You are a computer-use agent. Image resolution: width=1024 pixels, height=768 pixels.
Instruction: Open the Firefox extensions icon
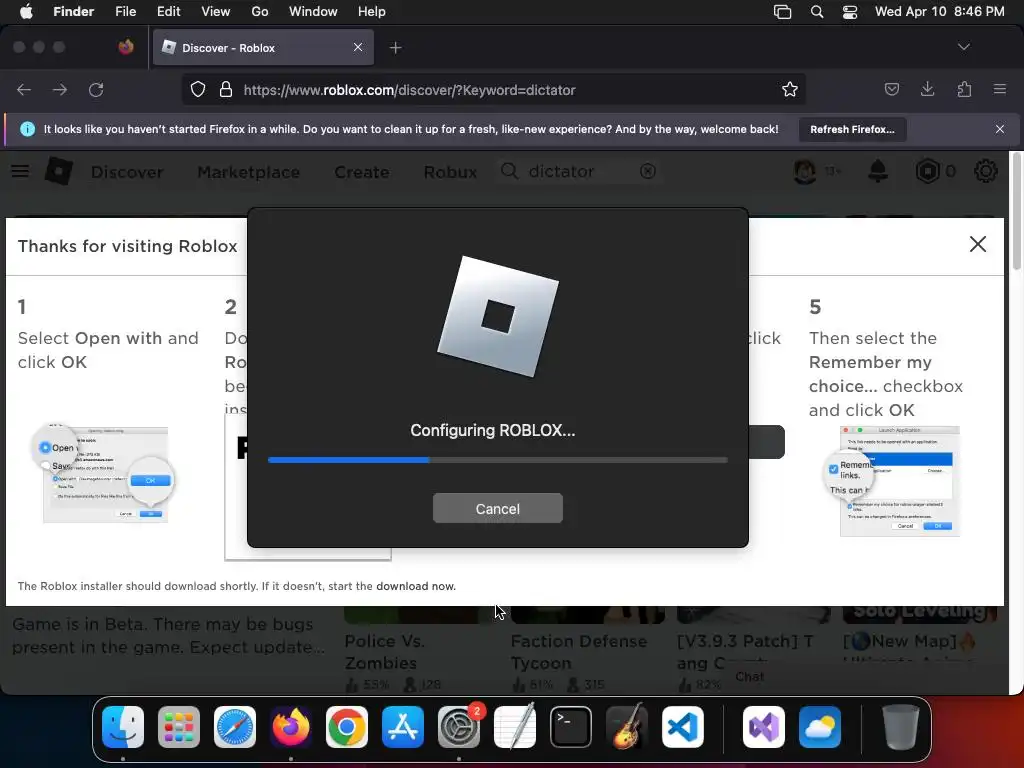pos(964,89)
